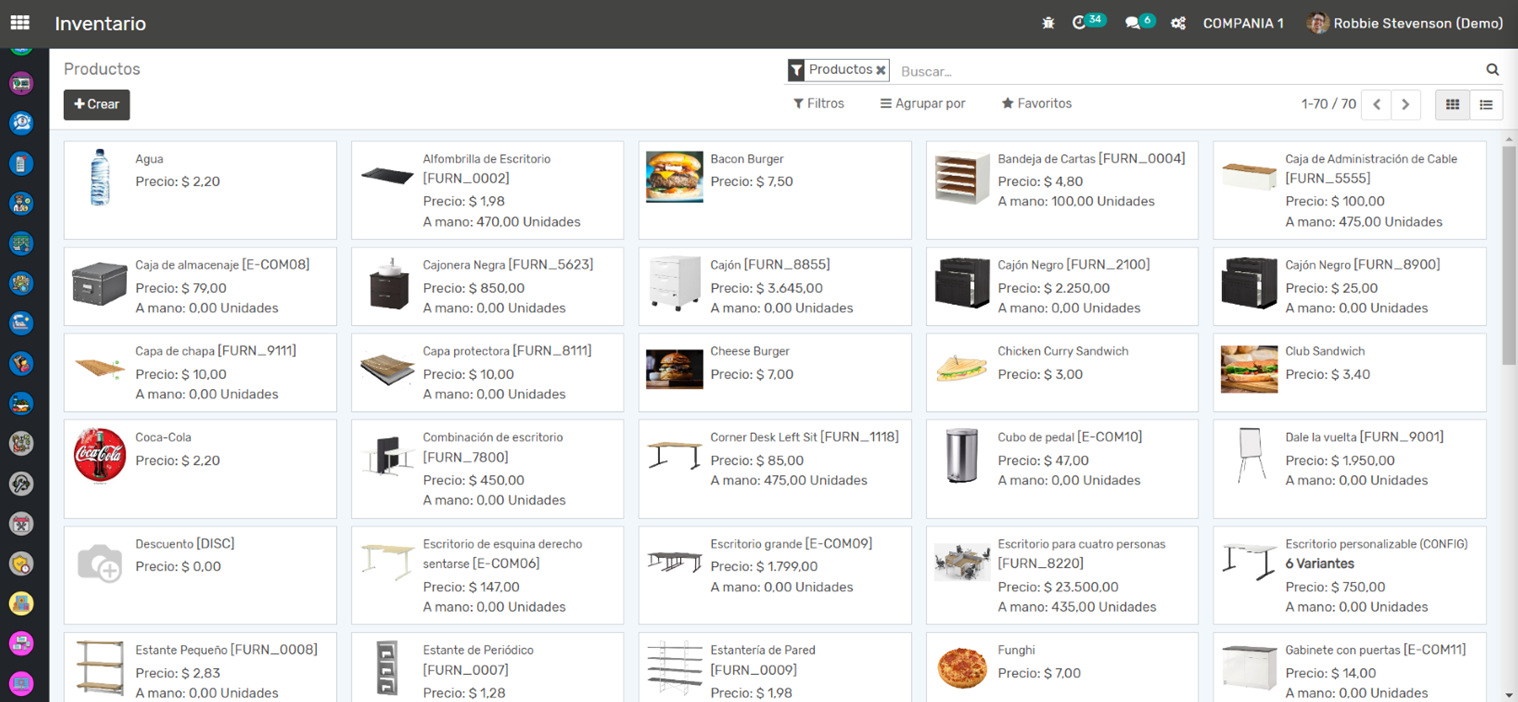Go to previous page of products
This screenshot has height=702, width=1518.
coord(1376,104)
